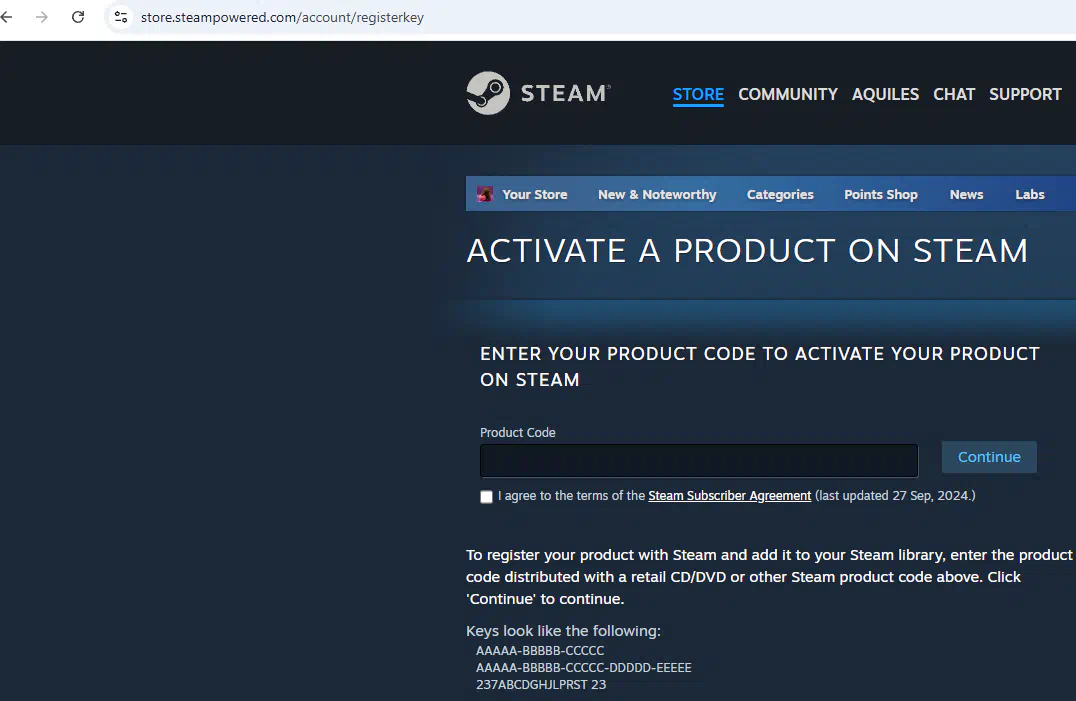Click the Product Code input field
The height and width of the screenshot is (701, 1076).
click(699, 461)
